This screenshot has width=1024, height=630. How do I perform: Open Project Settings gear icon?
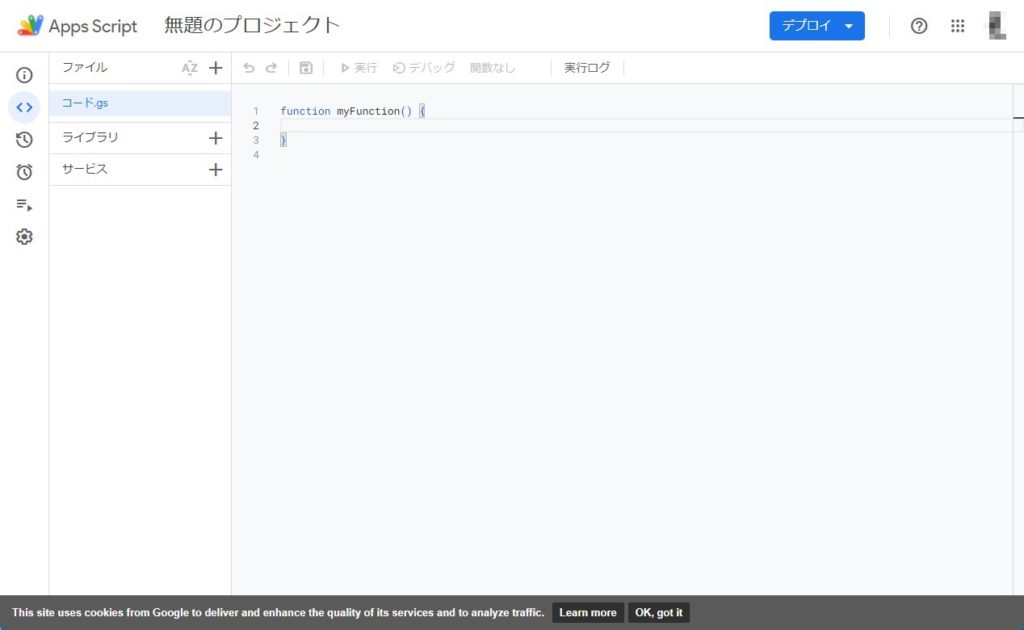(24, 237)
